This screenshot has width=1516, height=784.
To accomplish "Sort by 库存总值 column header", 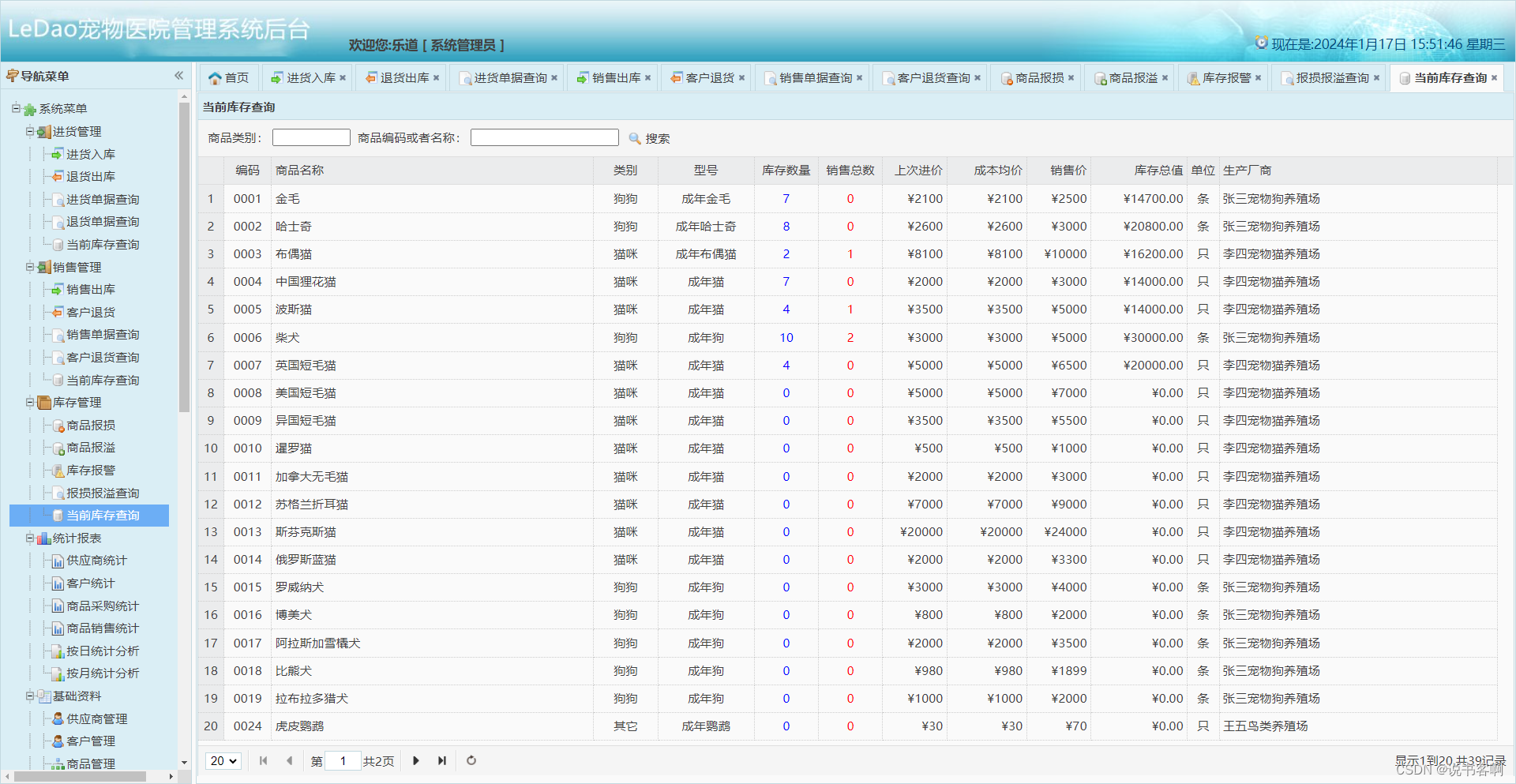I will (x=1139, y=171).
